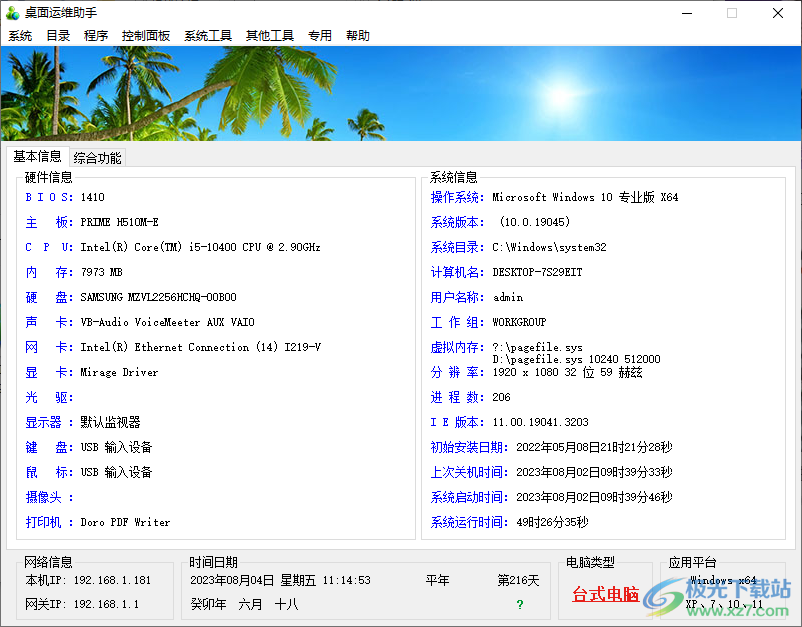Select computer name DESKTOP-7S29EIT
This screenshot has width=802, height=627.
click(537, 272)
